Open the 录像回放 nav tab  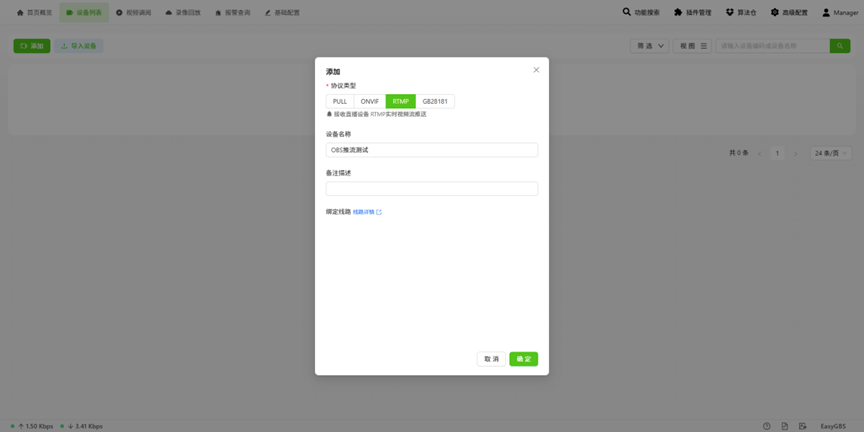[183, 12]
